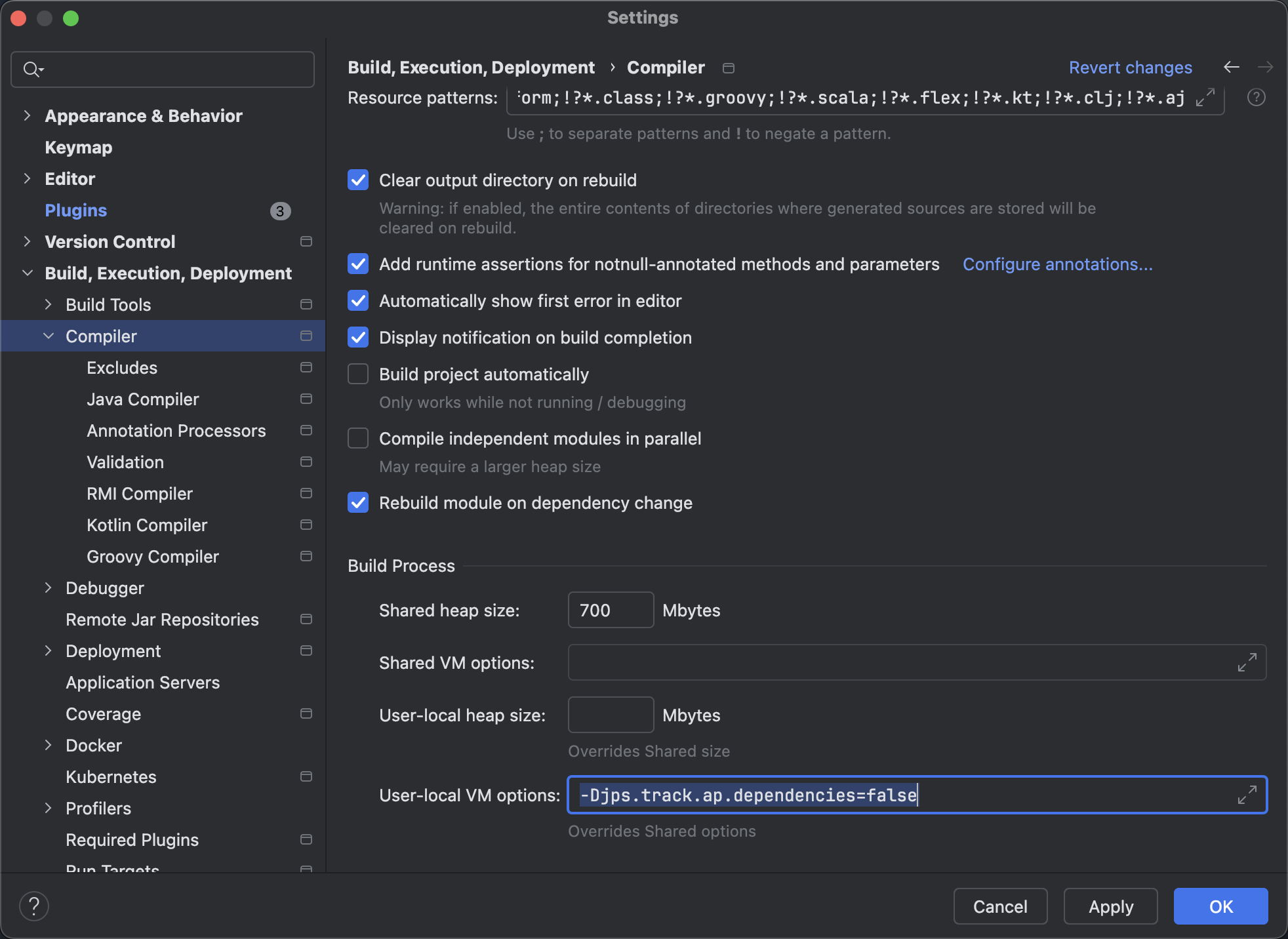Expand Appearance & Behavior section
The height and width of the screenshot is (939, 1288).
tap(27, 115)
